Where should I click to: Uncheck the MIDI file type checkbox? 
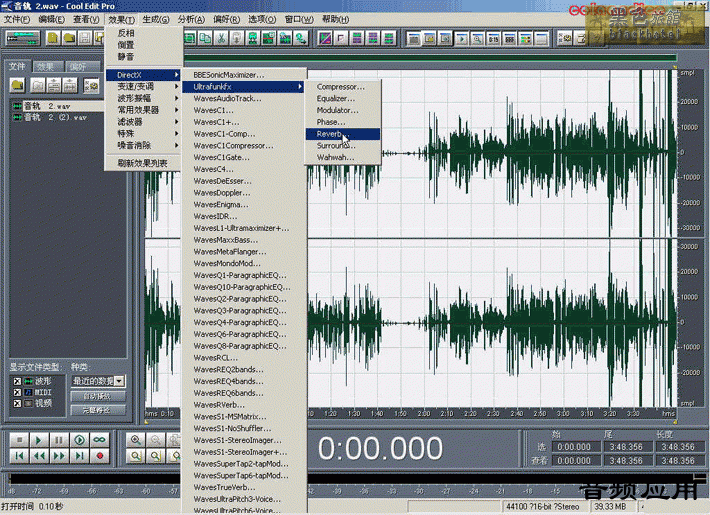click(17, 392)
